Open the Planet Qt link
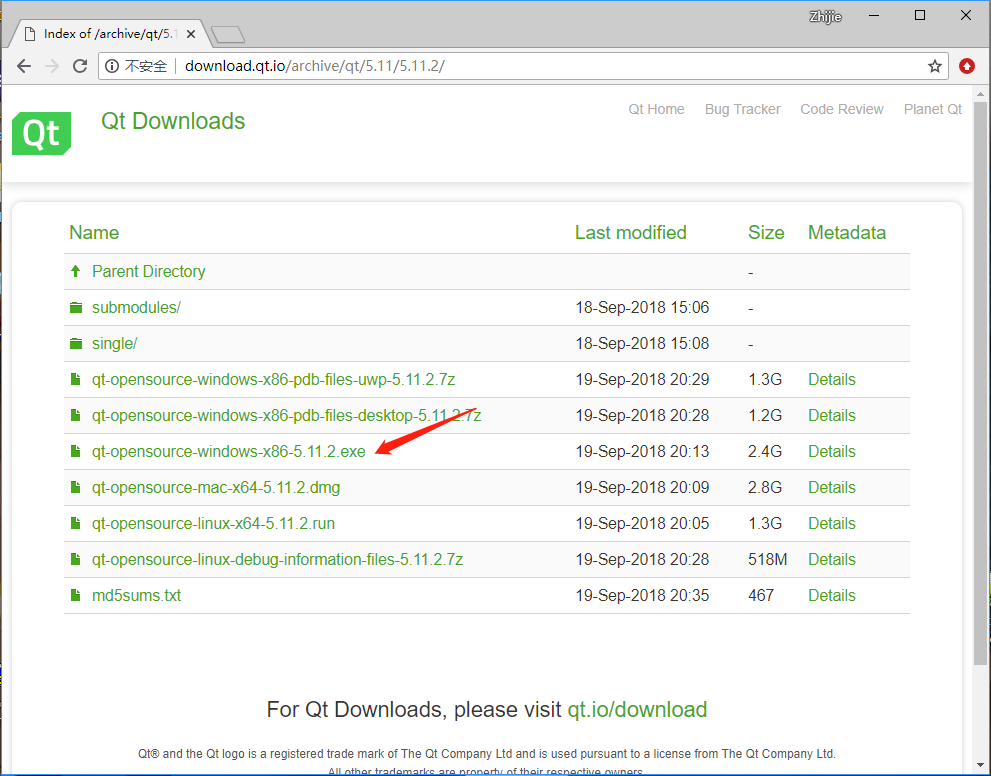 coord(933,109)
